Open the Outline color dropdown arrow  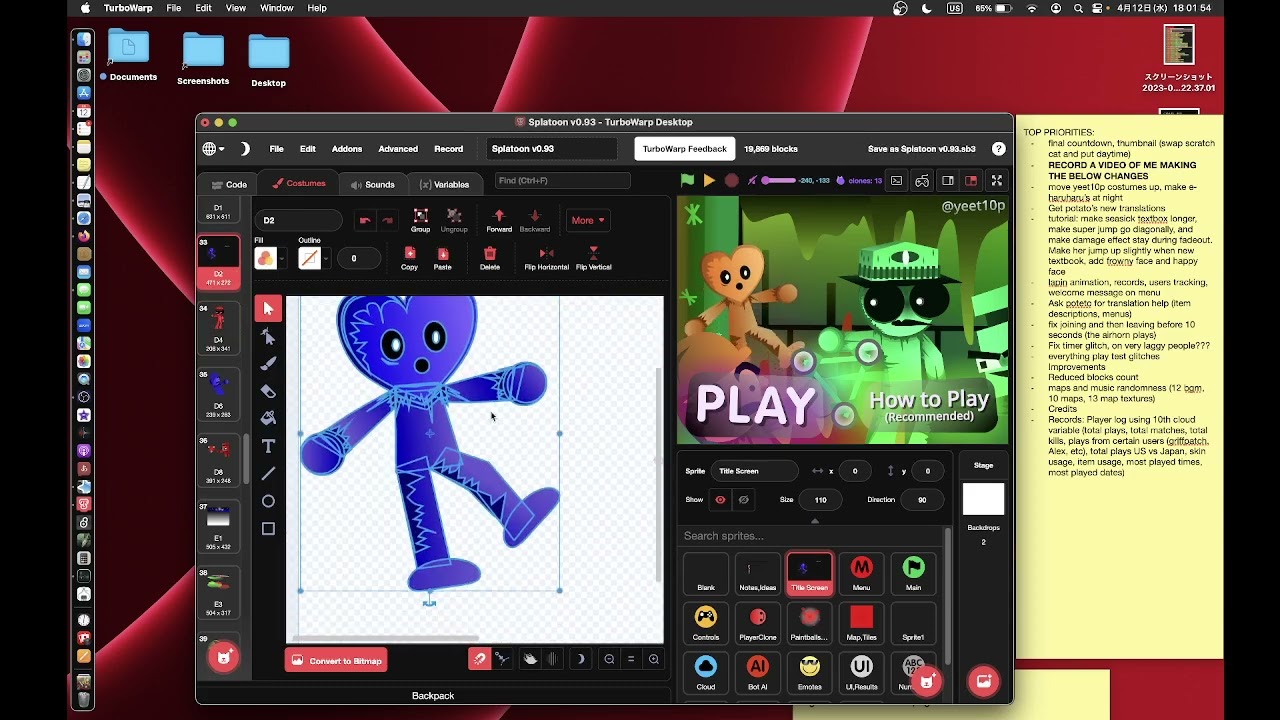point(326,259)
